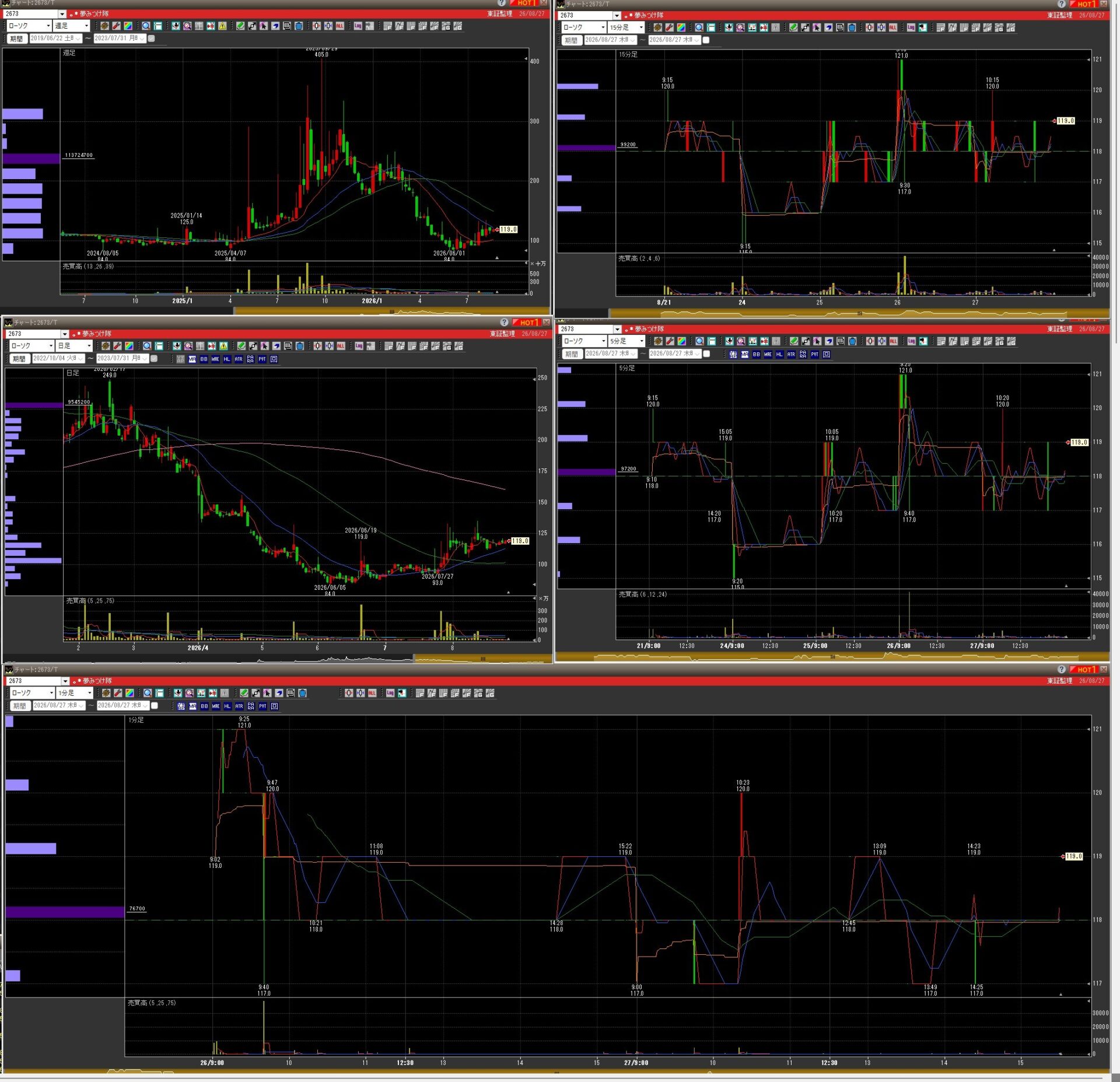The height and width of the screenshot is (1082, 1120).
Task: Open ローソク chart type dropdown in weekly chart
Action: 29,26
